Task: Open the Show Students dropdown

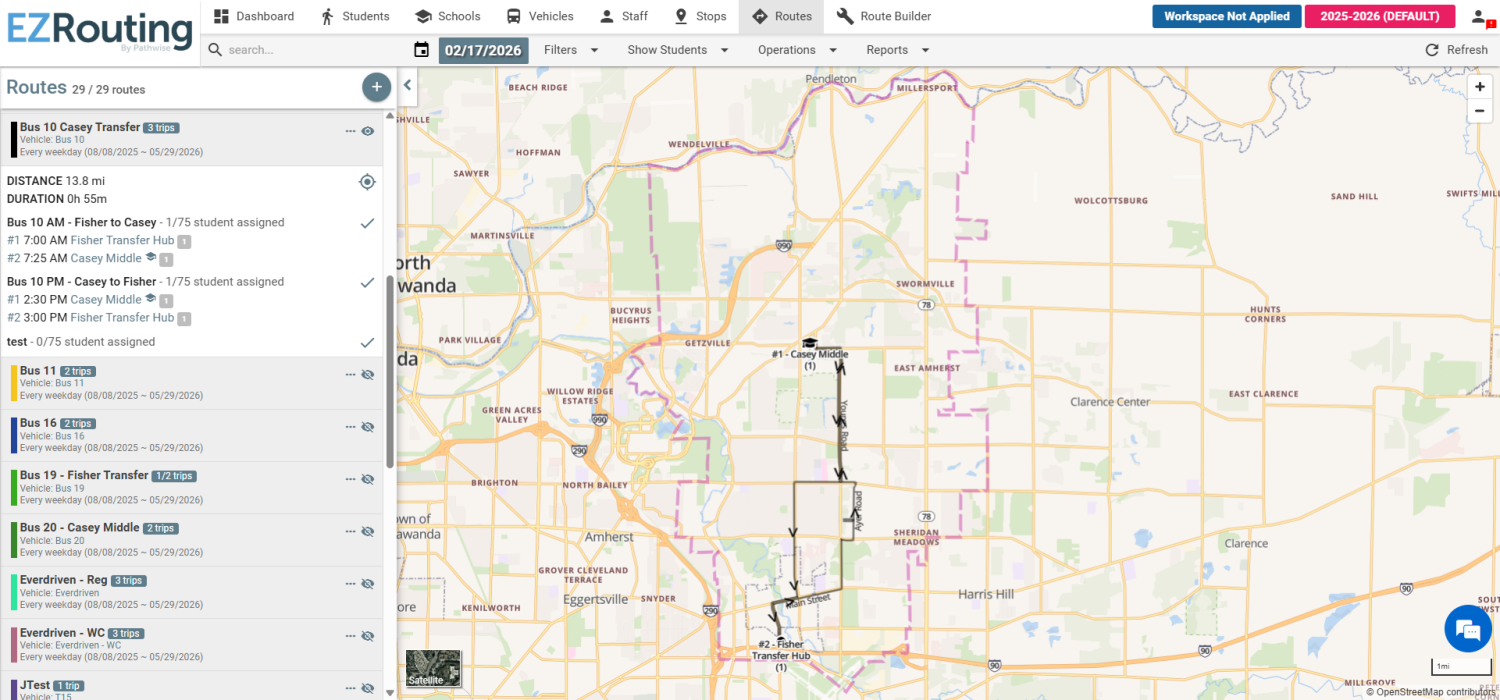Action: coord(677,50)
